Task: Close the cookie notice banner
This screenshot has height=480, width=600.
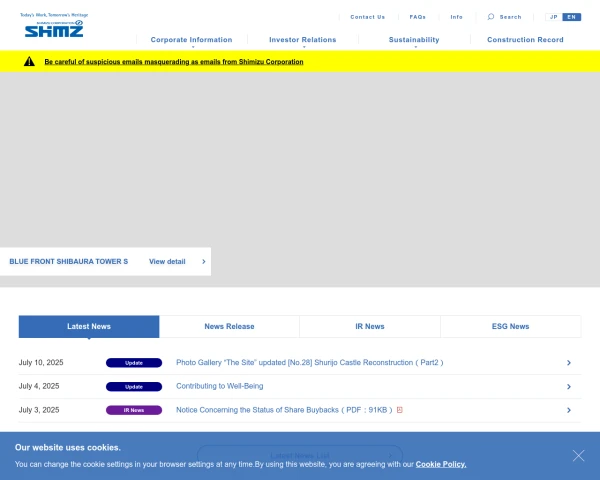Action: point(578,456)
